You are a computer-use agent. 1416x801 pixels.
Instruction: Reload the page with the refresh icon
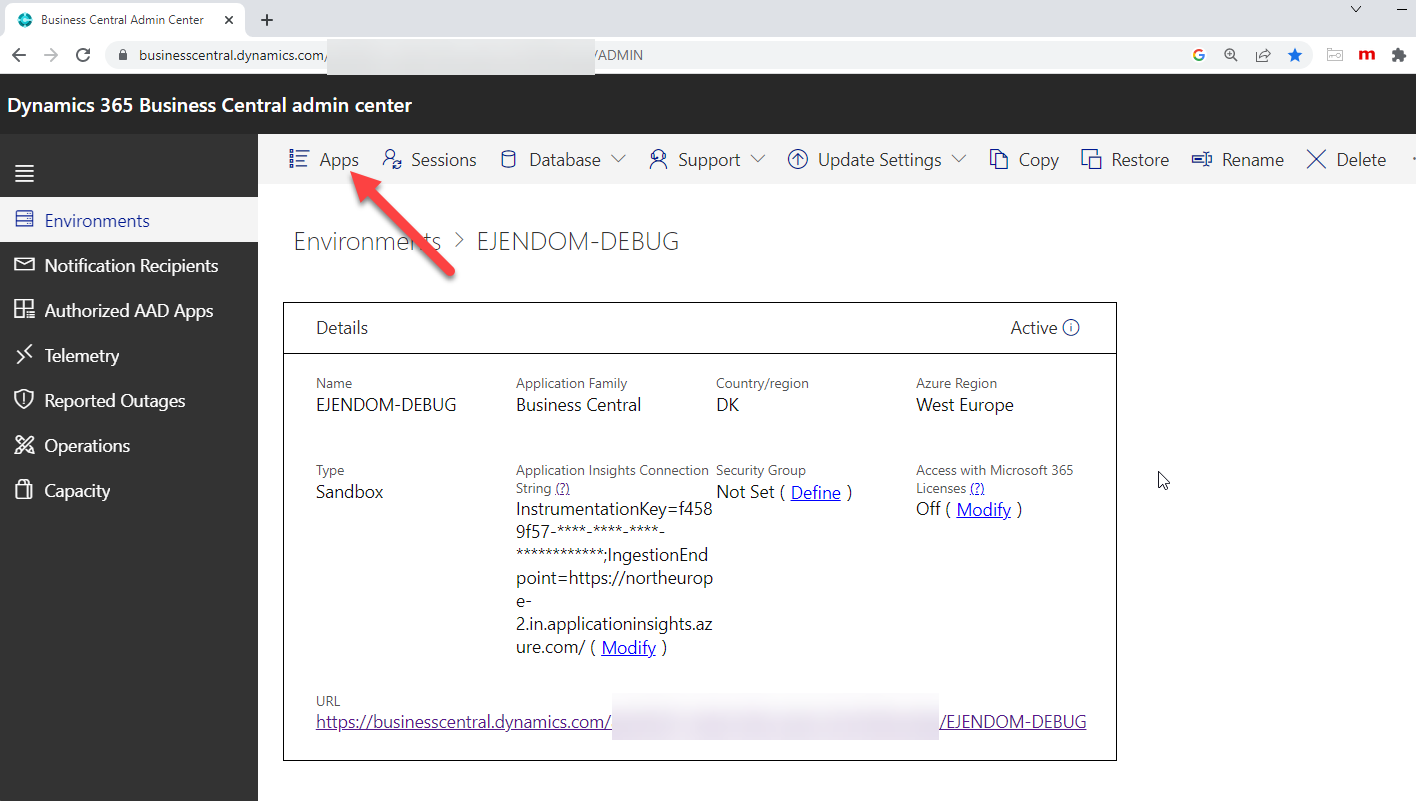[84, 55]
